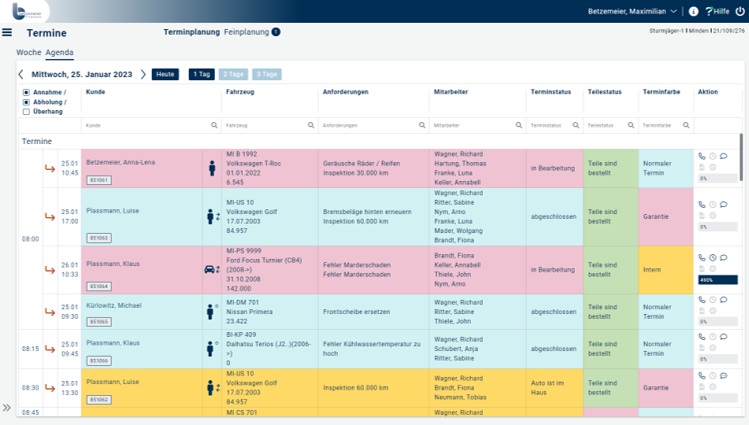Viewport: 749px width, 425px height.
Task: Toggle the Abholung checkbox
Action: (x=26, y=102)
